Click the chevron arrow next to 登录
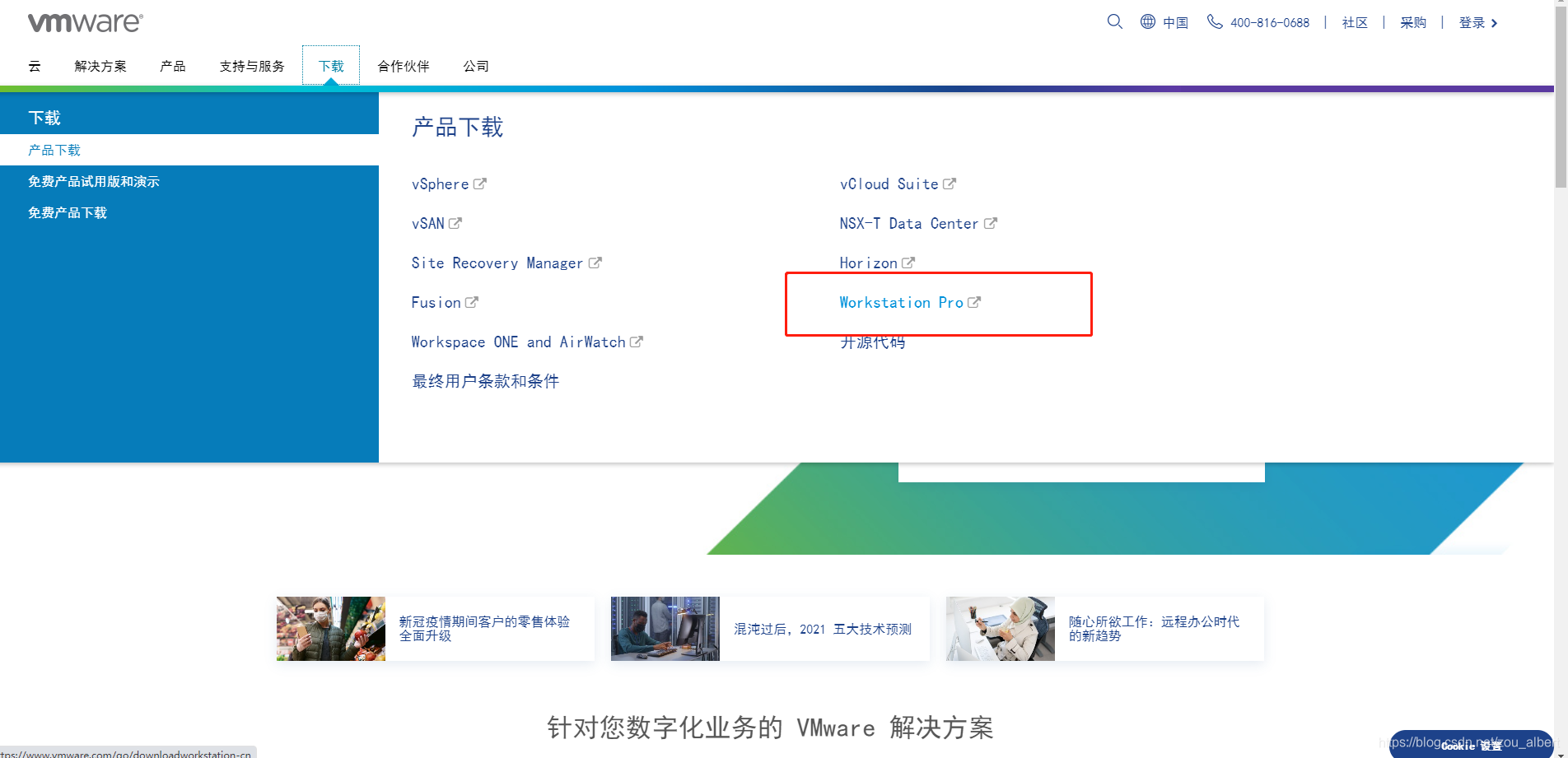1568x758 pixels. pos(1495,23)
